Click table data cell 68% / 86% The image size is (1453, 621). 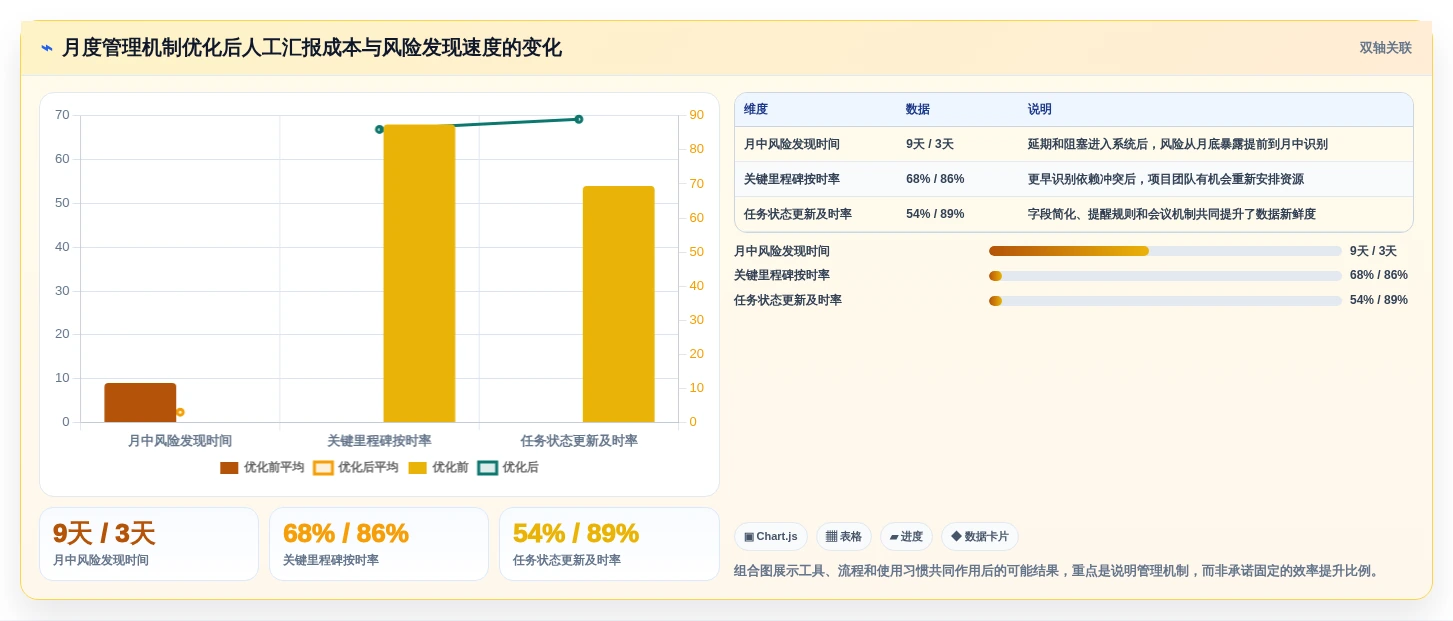[x=935, y=179]
